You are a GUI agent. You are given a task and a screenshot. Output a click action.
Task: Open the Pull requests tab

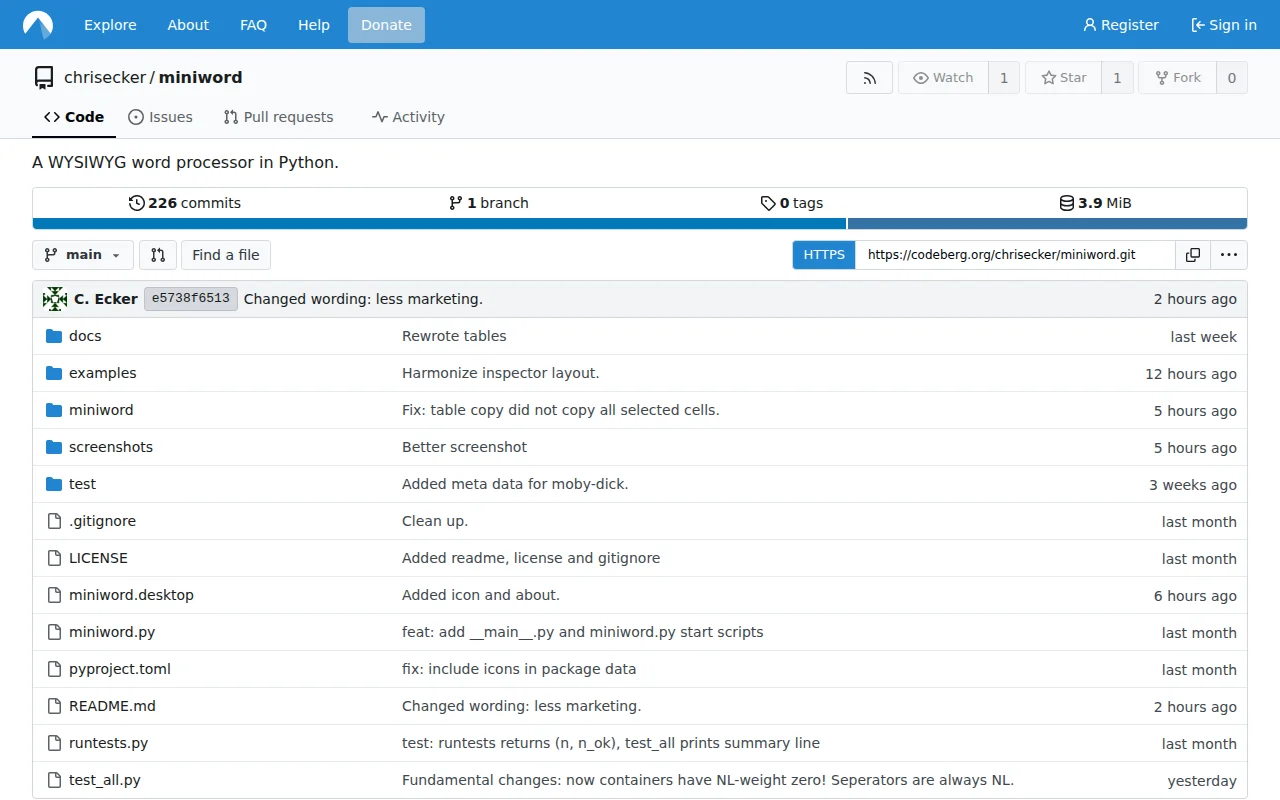point(278,117)
